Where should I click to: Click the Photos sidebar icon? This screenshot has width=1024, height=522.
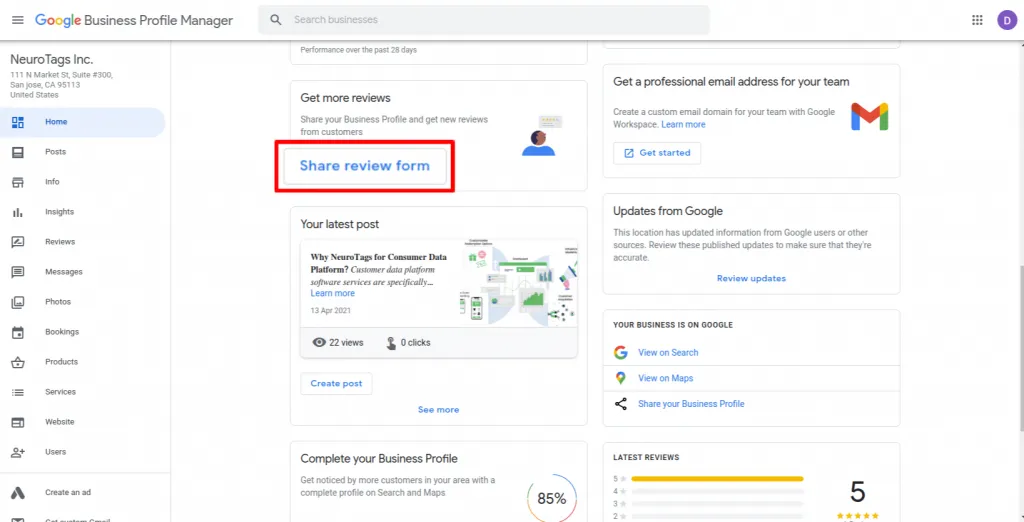click(x=18, y=302)
